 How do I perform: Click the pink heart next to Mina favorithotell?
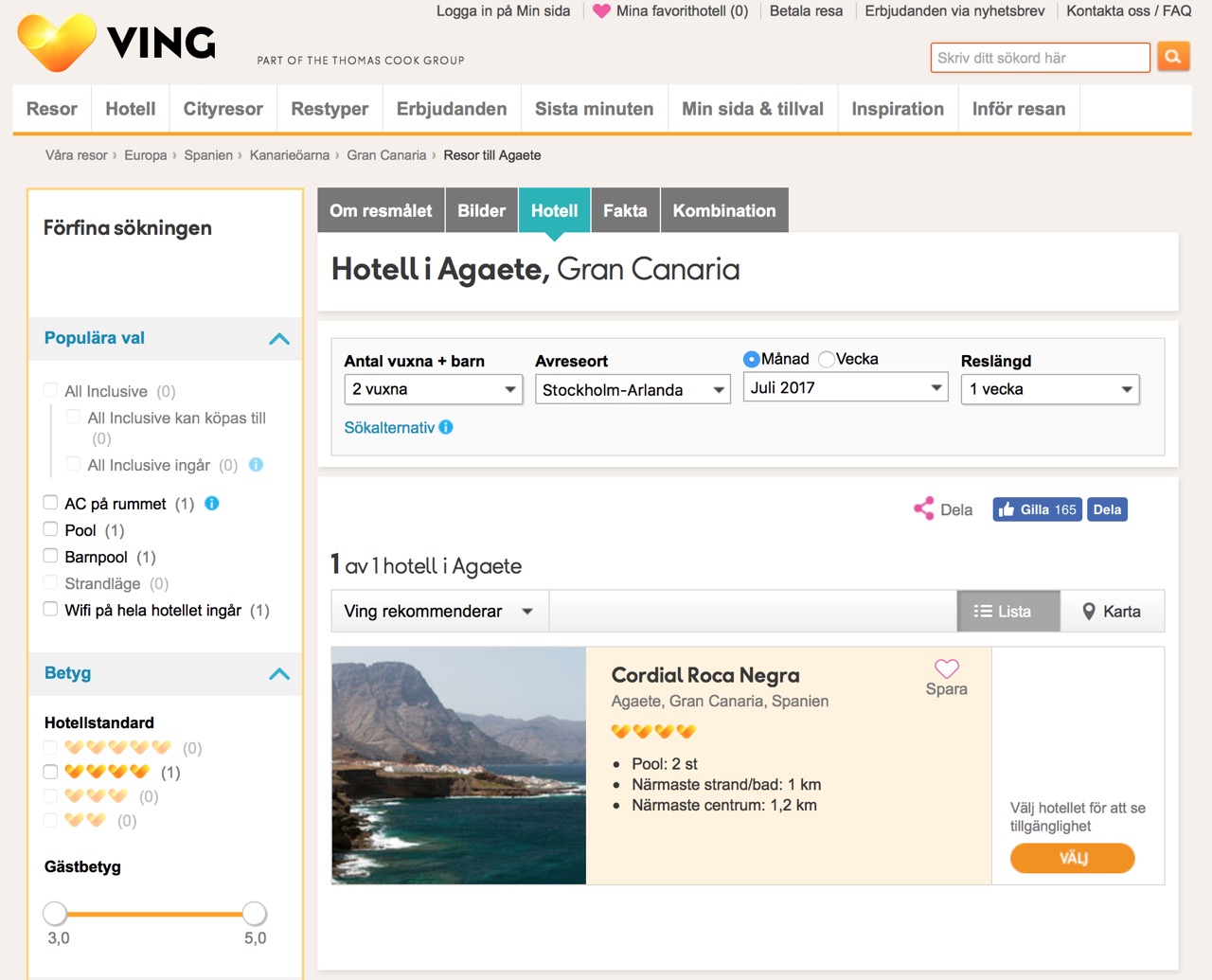point(601,11)
